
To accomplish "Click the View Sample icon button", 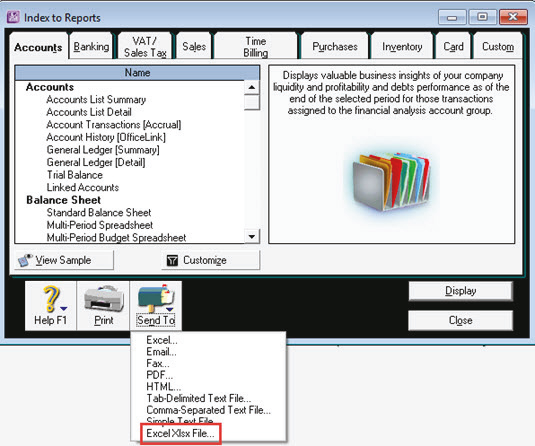I will tap(26, 260).
